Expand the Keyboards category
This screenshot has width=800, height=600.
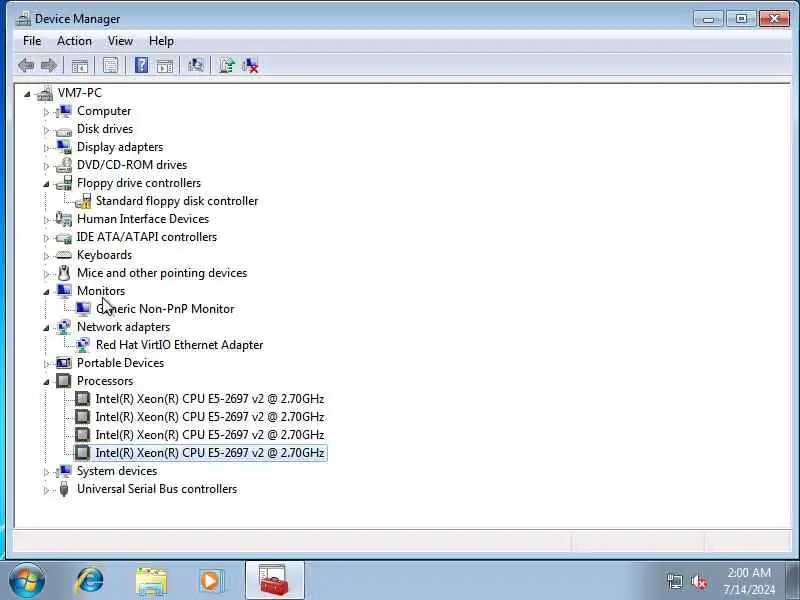46,256
